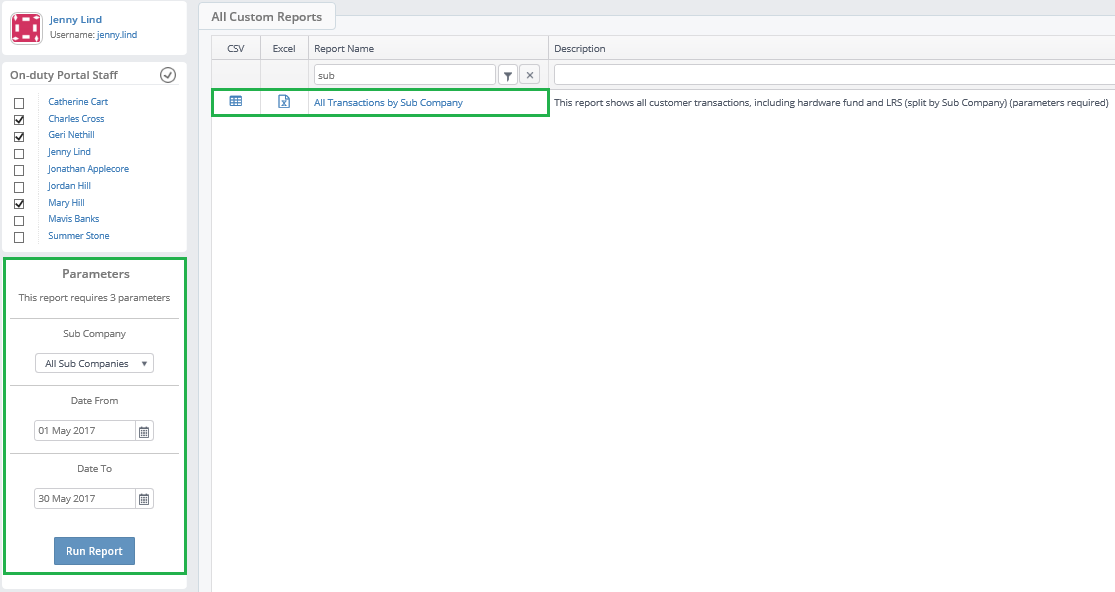Click Jenny Lind's profile avatar icon
Viewport: 1115px width, 592px height.
point(26,28)
